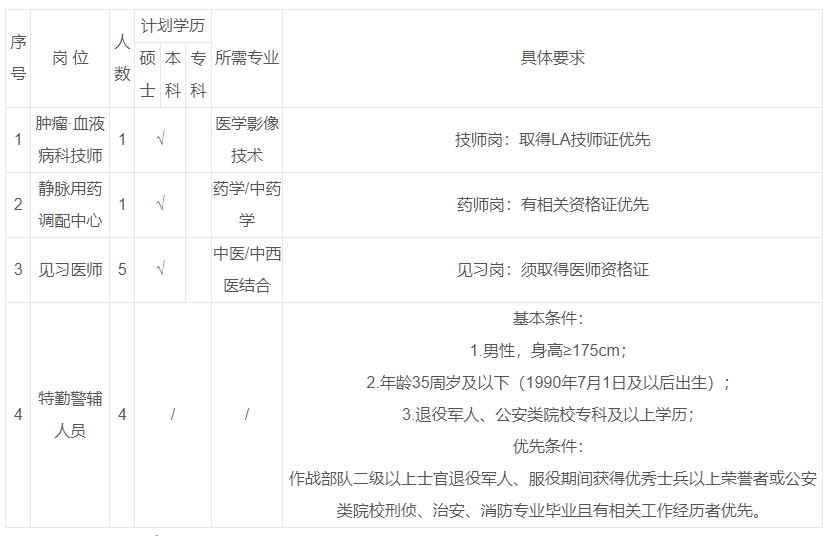Click the checkmark in the 肿瘤·血液病科技师 row

click(160, 140)
